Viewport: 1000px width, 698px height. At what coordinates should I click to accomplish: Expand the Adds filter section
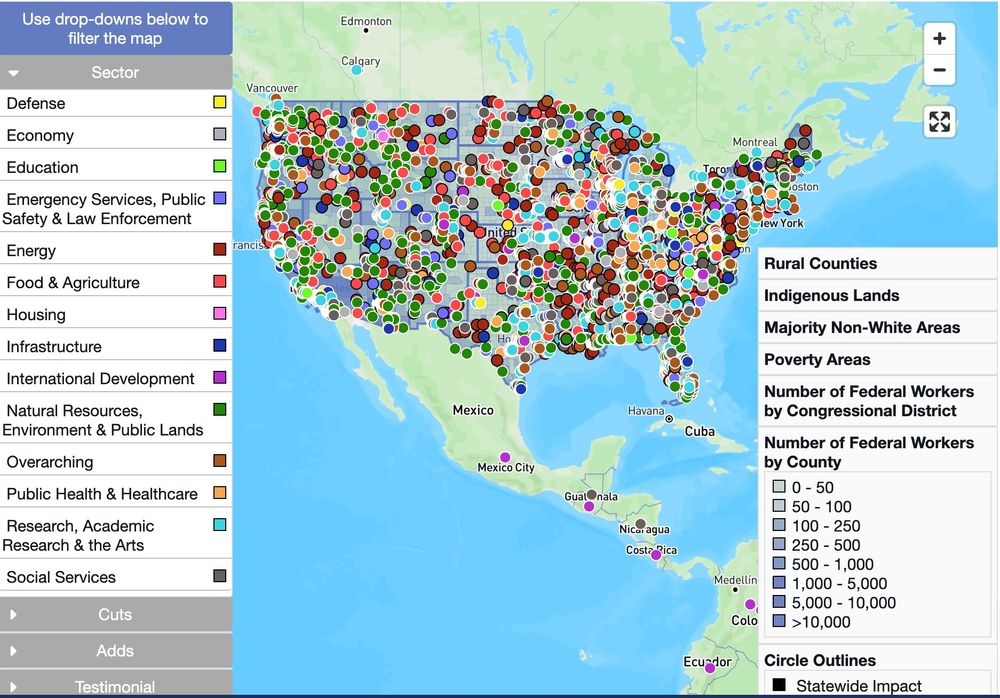click(x=115, y=651)
